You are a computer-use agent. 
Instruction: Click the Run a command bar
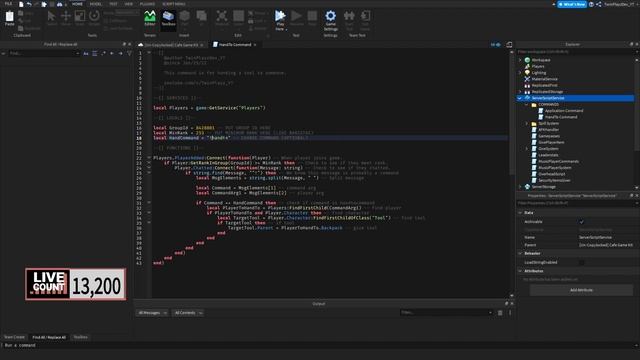click(x=320, y=345)
